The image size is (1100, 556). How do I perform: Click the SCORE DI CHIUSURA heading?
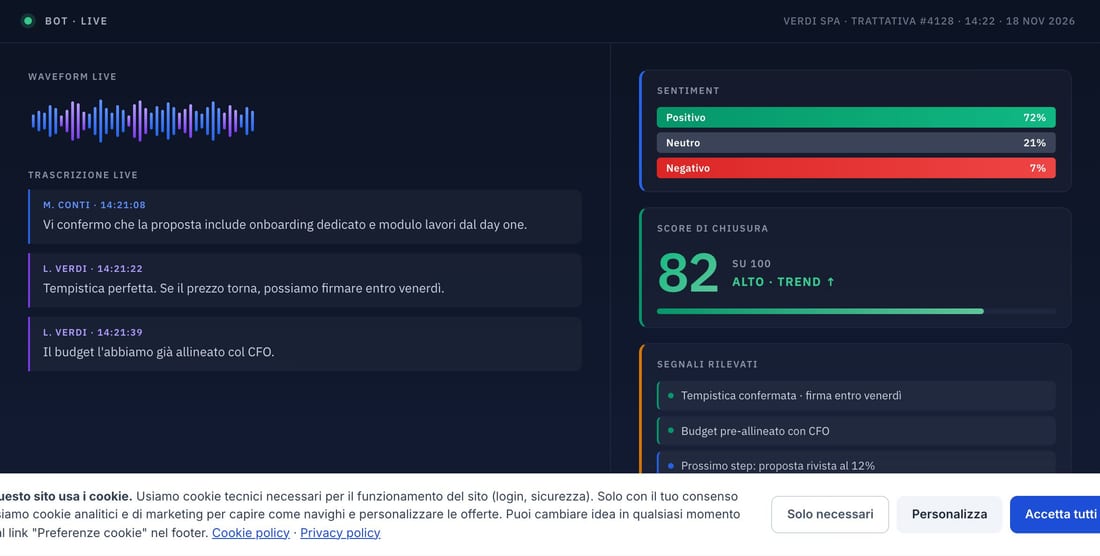pos(712,228)
